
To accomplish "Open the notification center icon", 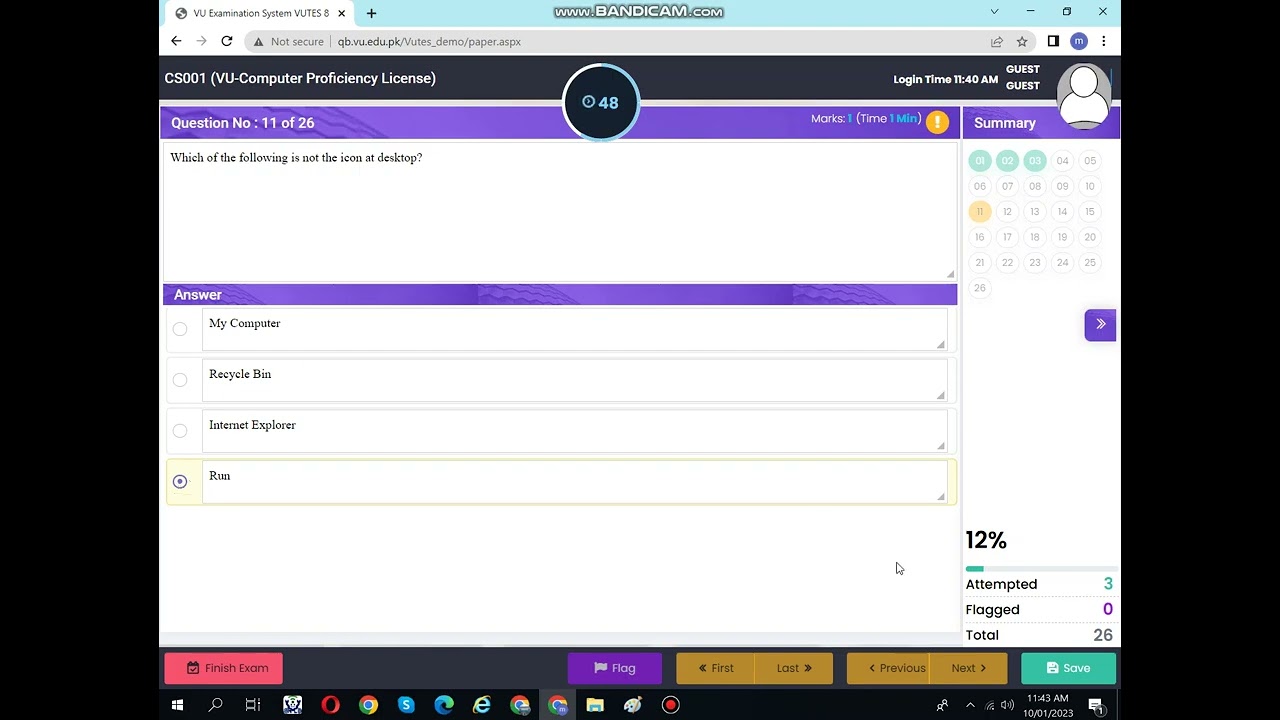I will [x=1095, y=705].
